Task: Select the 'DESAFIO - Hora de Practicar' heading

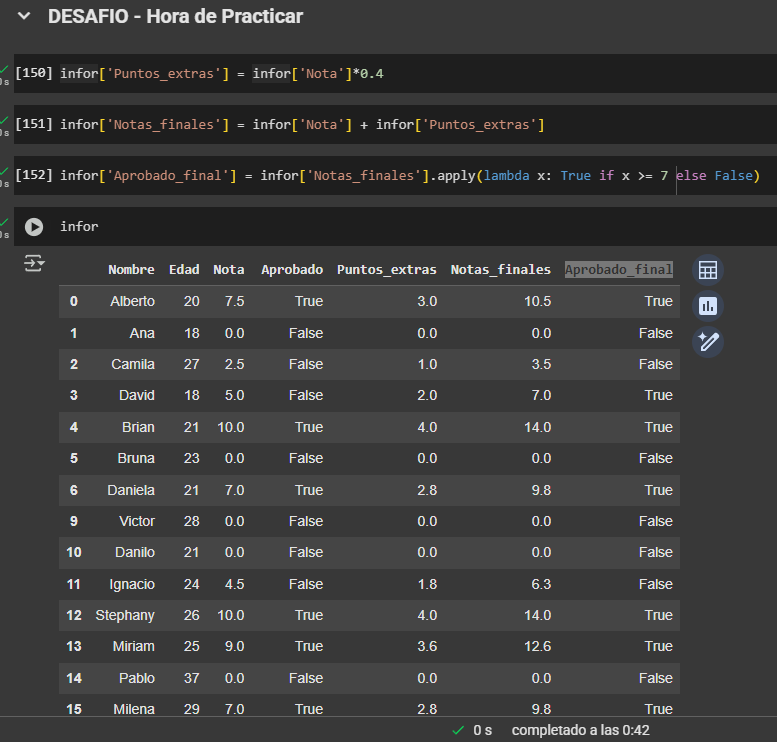Action: 175,17
